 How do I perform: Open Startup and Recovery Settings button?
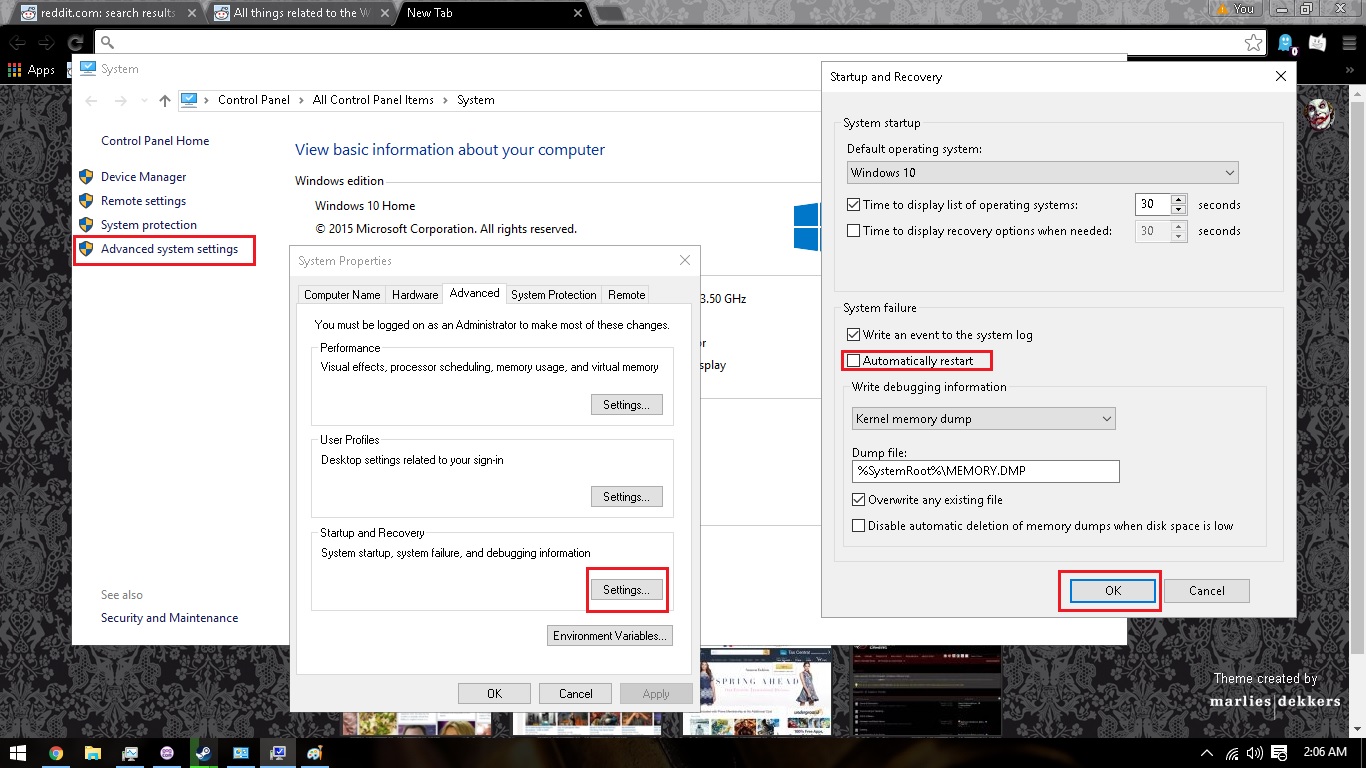[x=627, y=590]
